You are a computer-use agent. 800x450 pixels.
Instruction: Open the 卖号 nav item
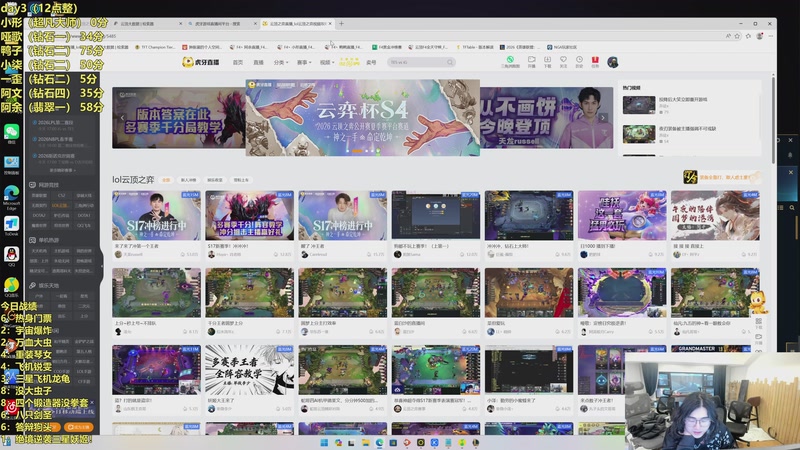(371, 62)
